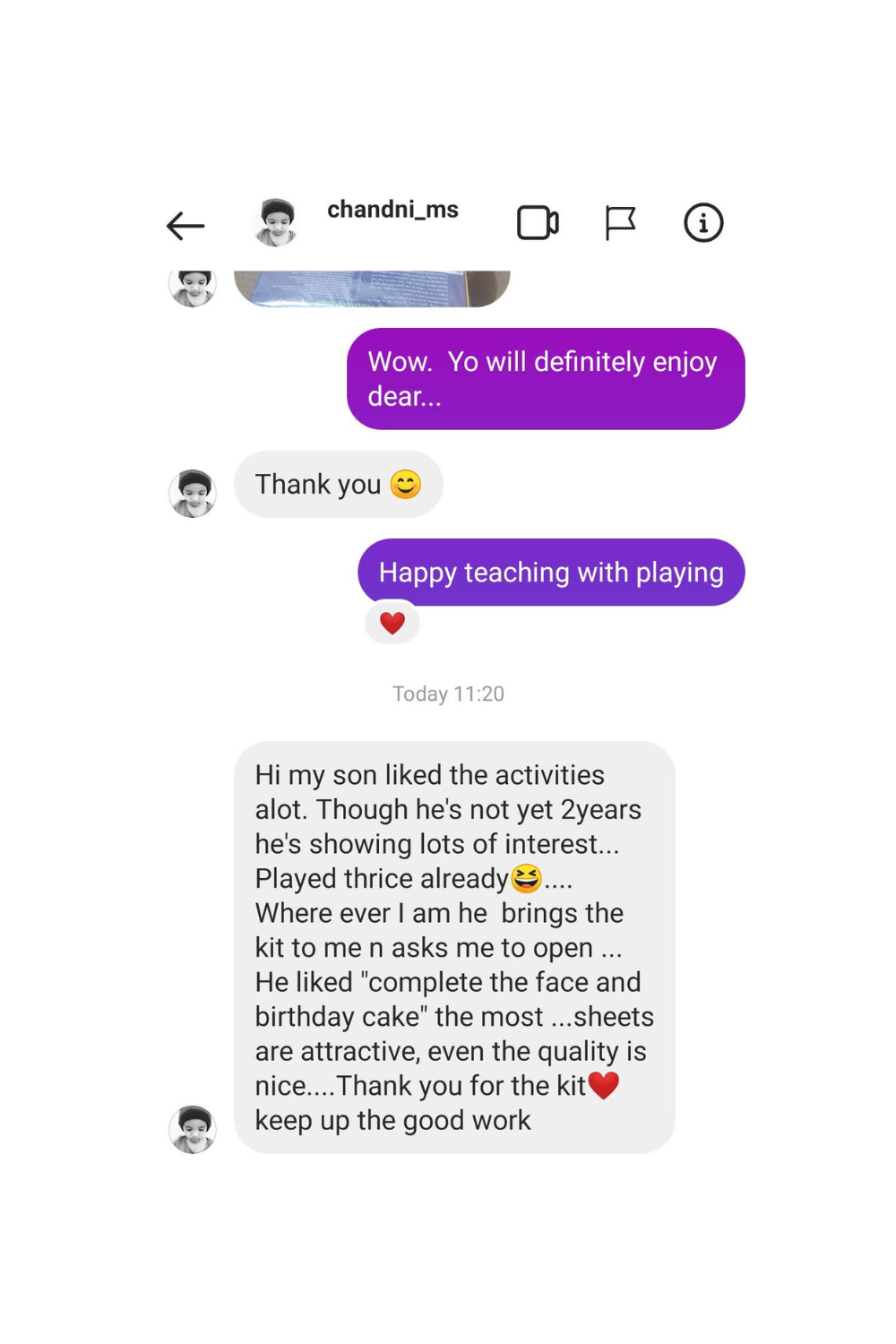Screen dimensions: 896x1344
Task: Click 'keep up the good work' text
Action: click(392, 1120)
